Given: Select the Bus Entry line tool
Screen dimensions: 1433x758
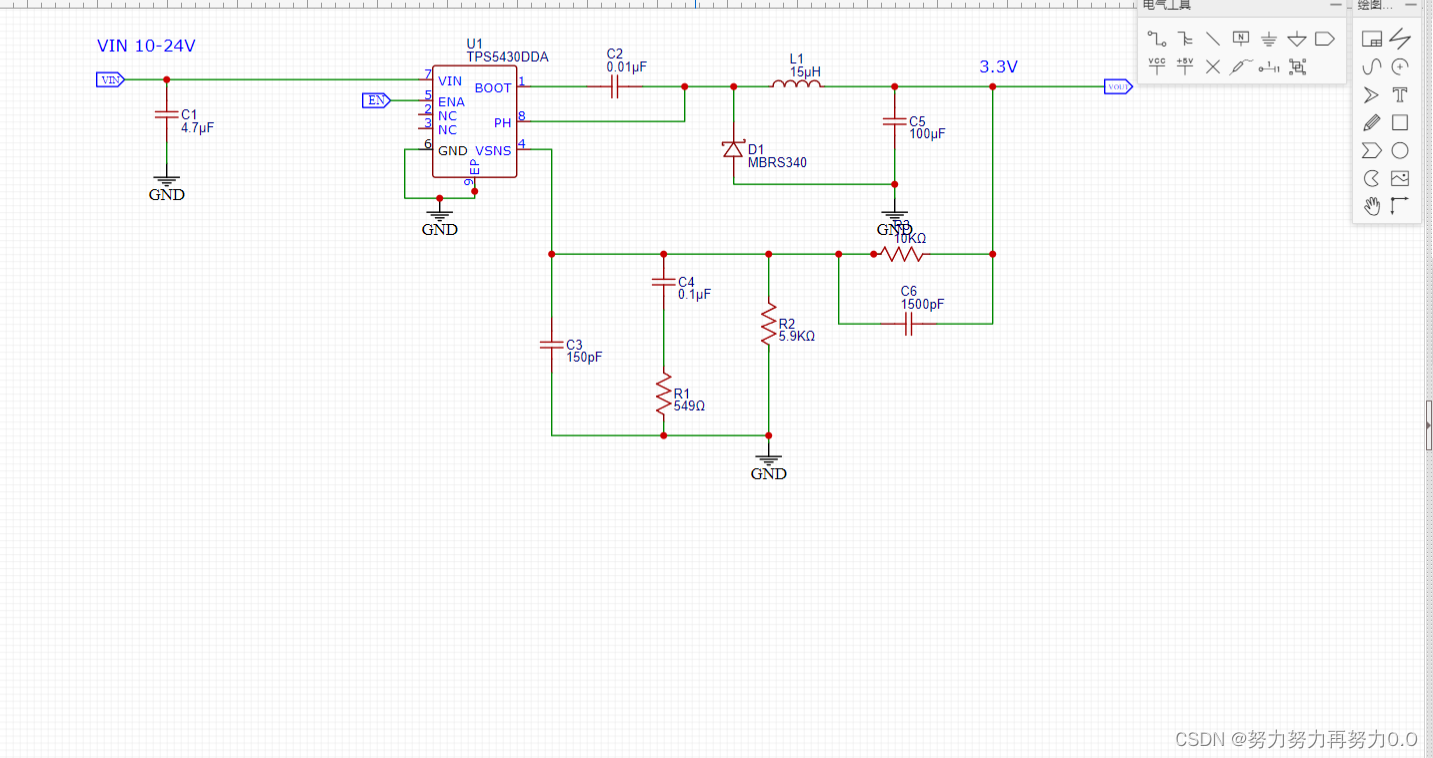Looking at the screenshot, I should (1213, 39).
